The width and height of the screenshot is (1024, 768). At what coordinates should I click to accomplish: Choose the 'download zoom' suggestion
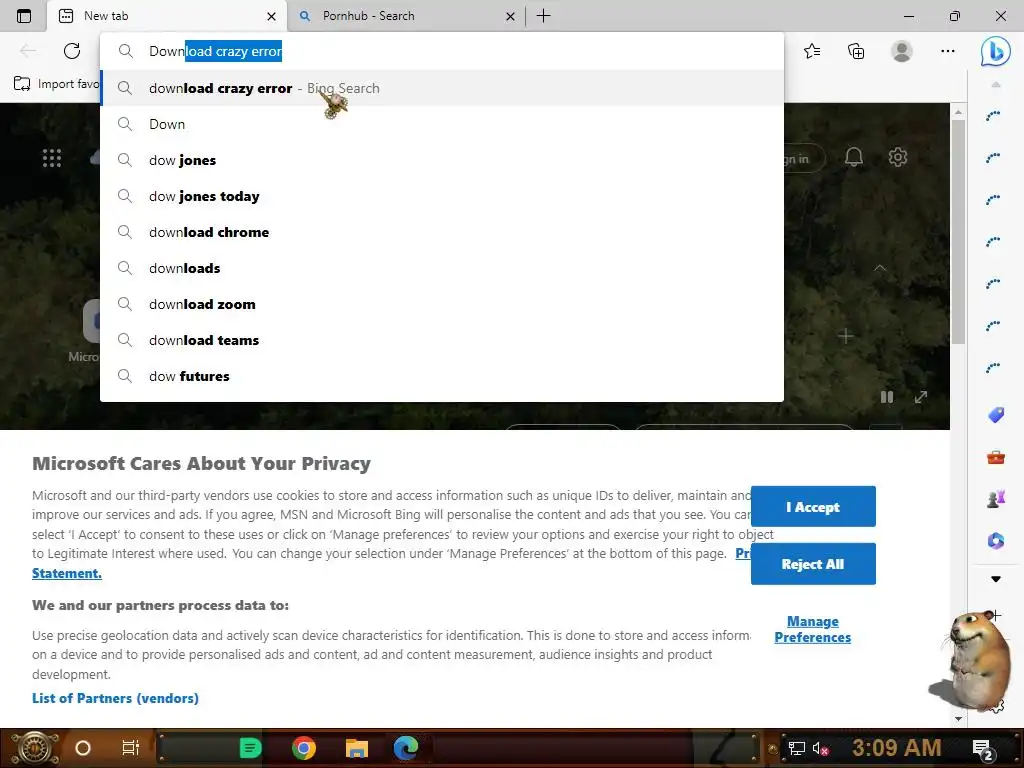coord(441,304)
